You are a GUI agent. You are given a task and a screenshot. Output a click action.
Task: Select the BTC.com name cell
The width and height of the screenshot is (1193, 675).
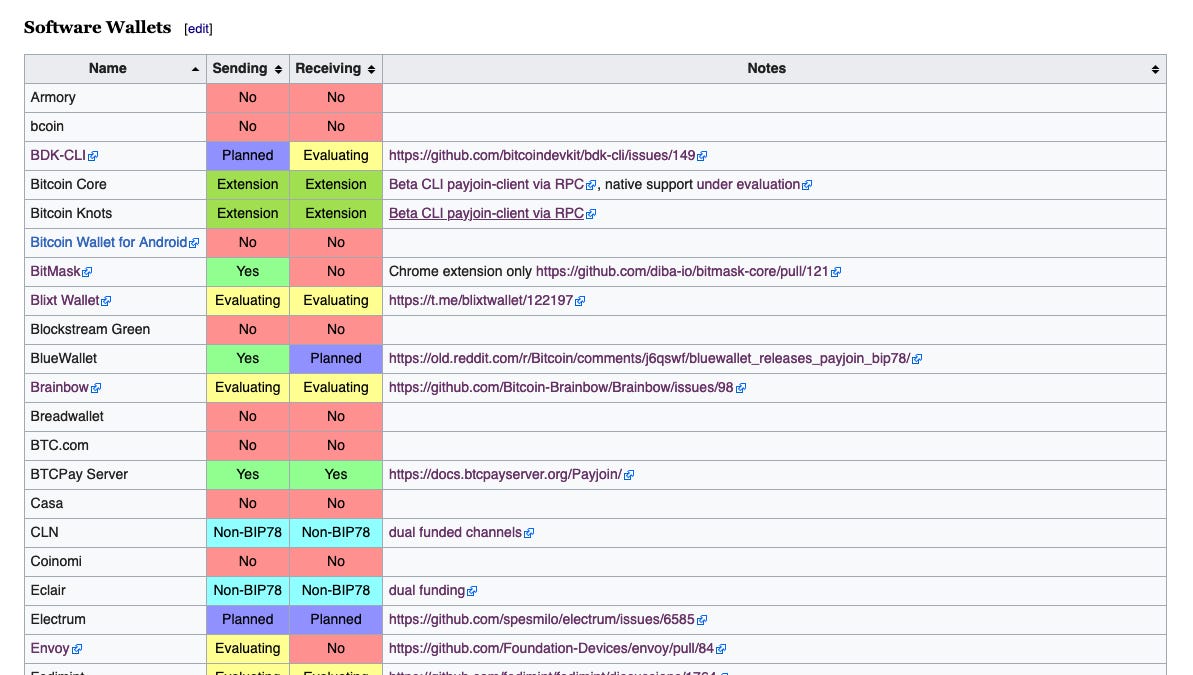point(115,444)
